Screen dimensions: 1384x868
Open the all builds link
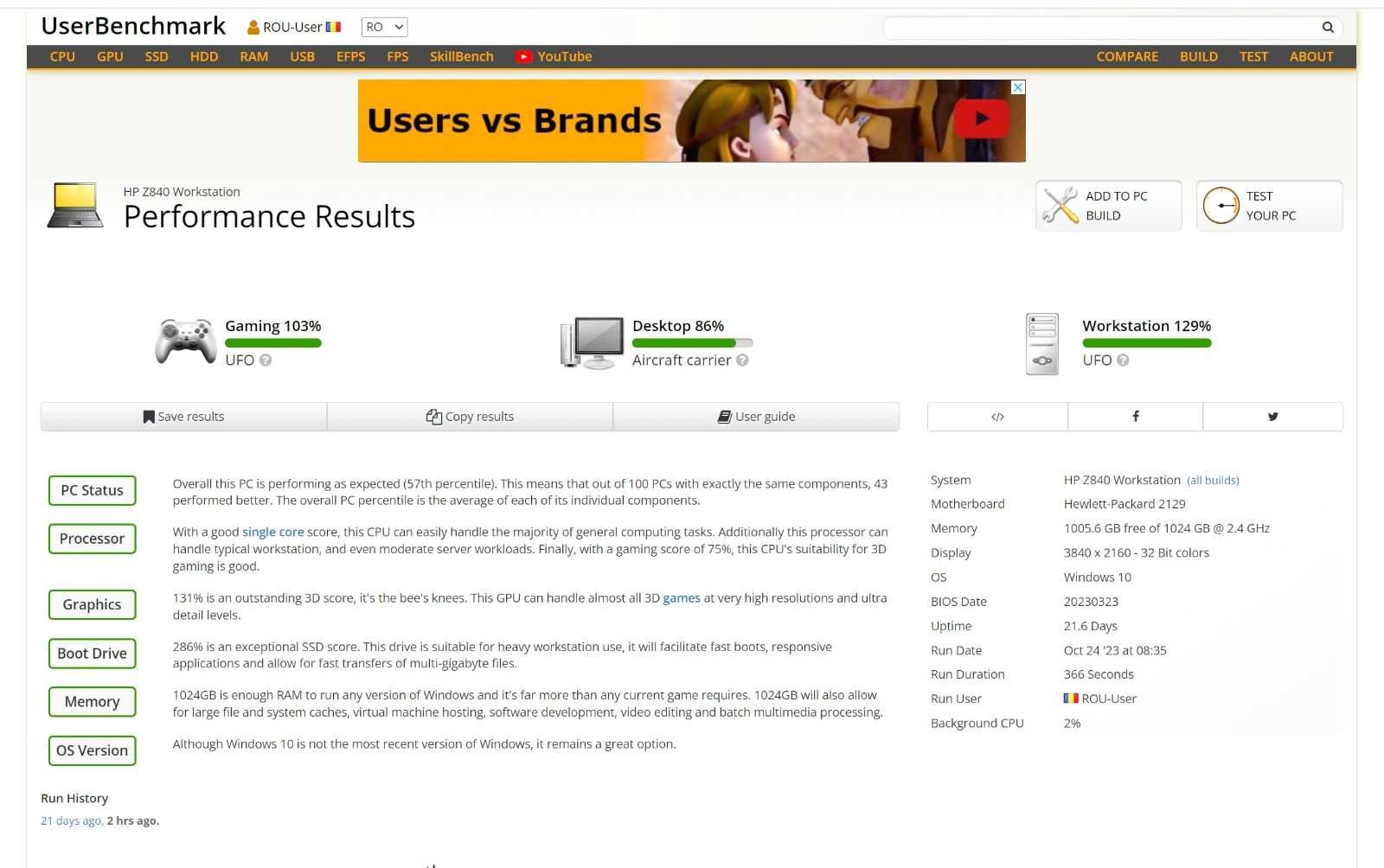coord(1213,481)
